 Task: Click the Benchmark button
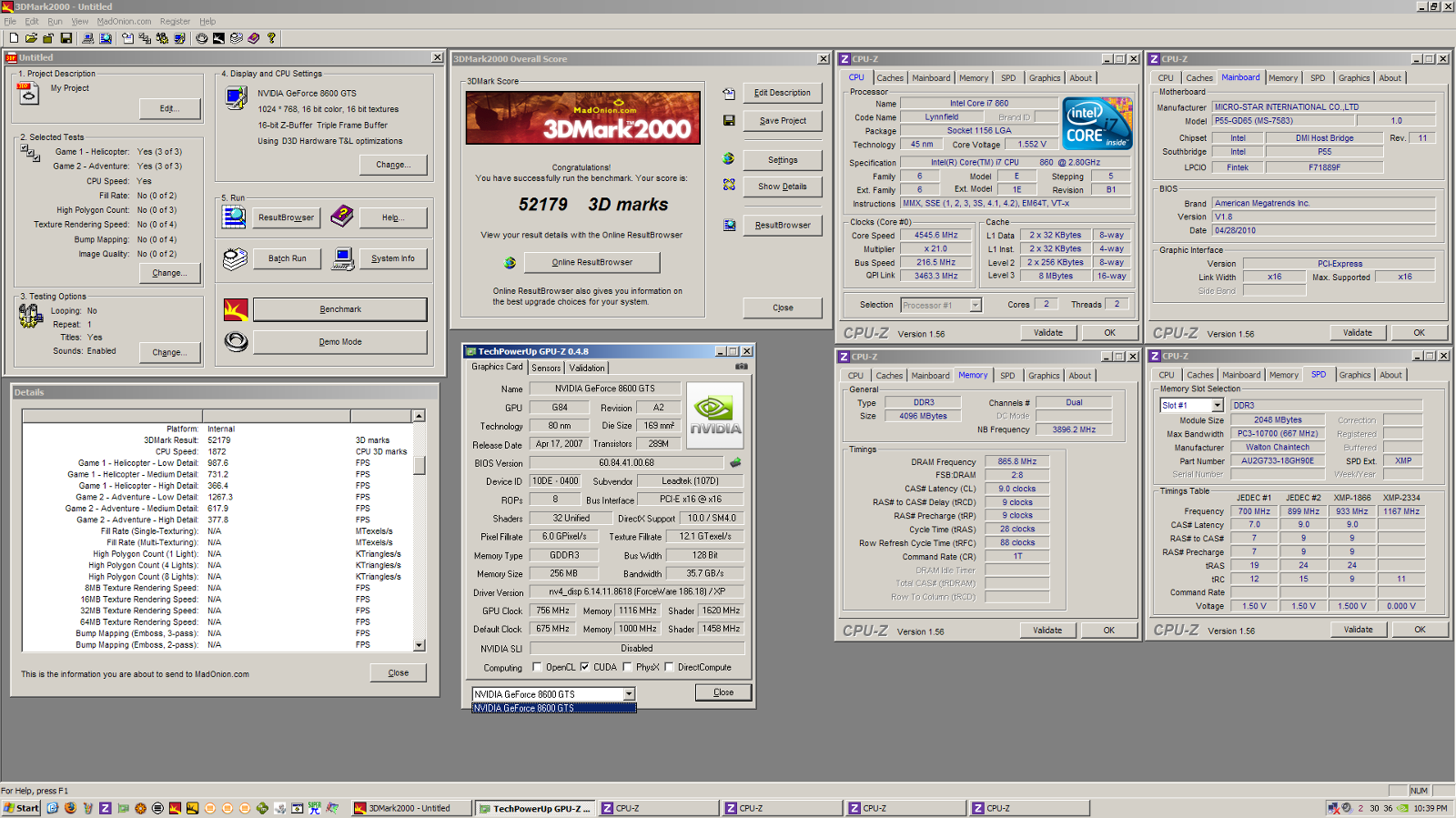340,309
